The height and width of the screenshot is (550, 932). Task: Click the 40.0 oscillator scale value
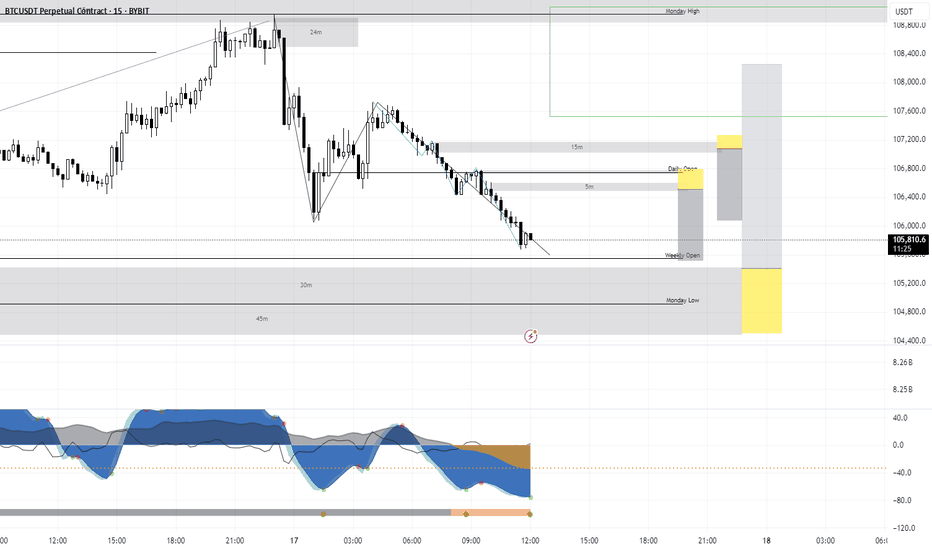coord(900,418)
